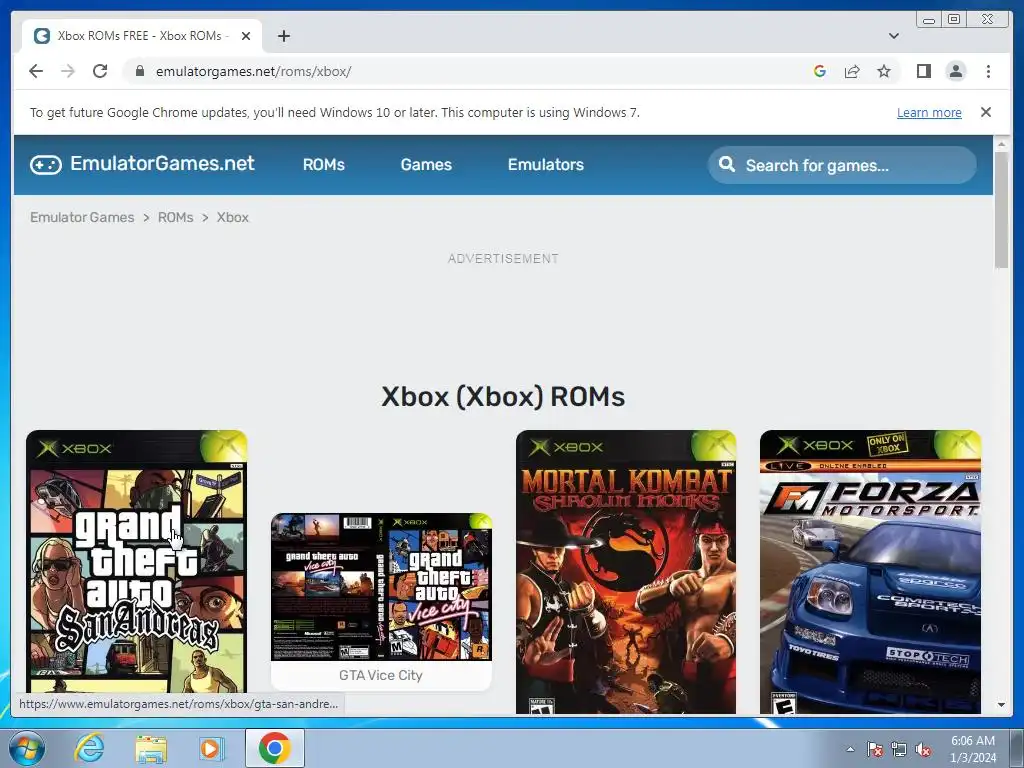Follow the Emulator Games breadcrumb
Image resolution: width=1024 pixels, height=768 pixels.
(x=82, y=217)
